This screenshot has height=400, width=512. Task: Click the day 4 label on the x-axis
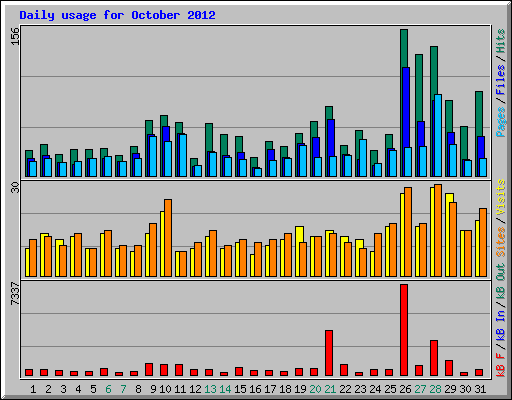(x=78, y=389)
